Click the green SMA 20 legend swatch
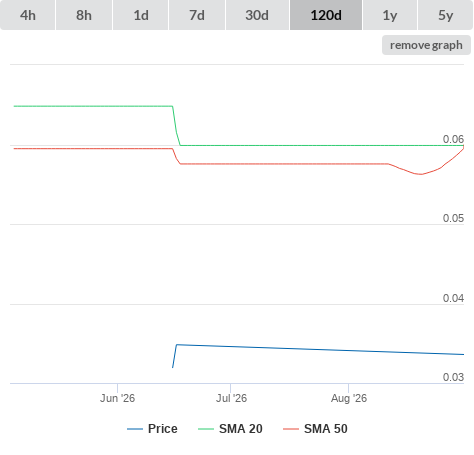The width and height of the screenshot is (474, 455). (x=206, y=429)
